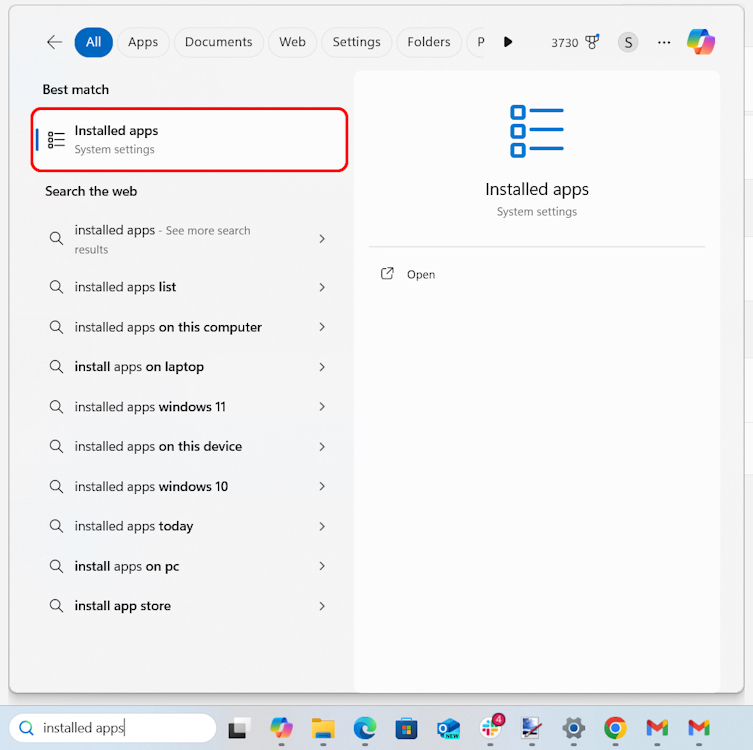Open Outlook (new) from the taskbar
This screenshot has height=750, width=753.
tap(448, 728)
